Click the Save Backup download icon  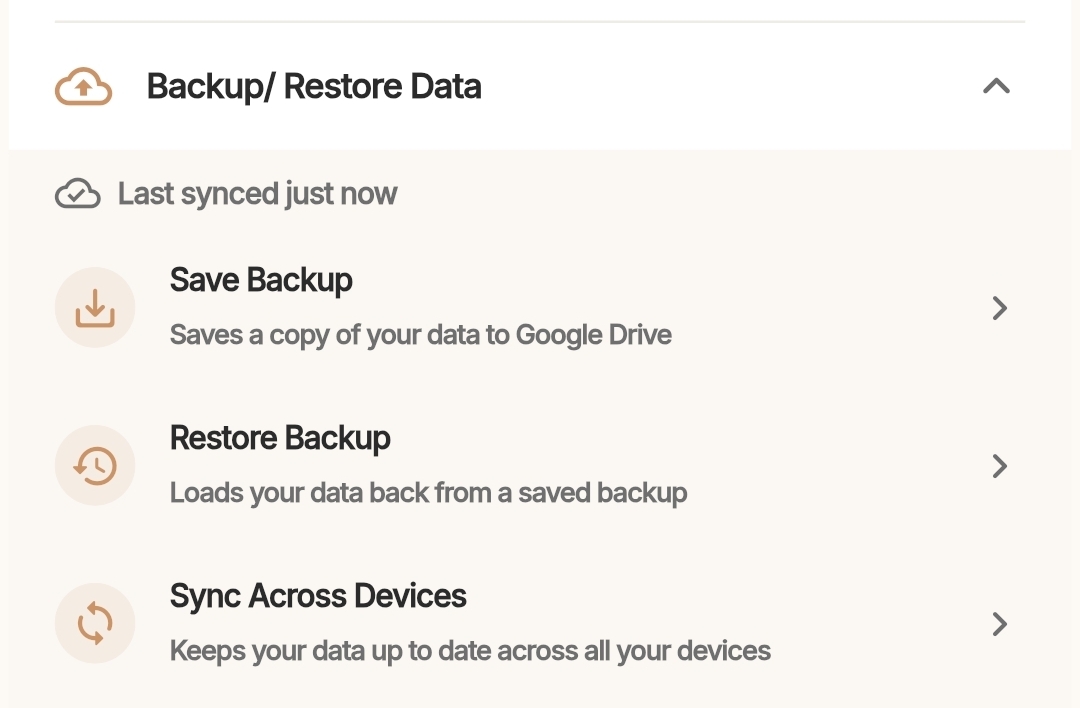tap(95, 307)
